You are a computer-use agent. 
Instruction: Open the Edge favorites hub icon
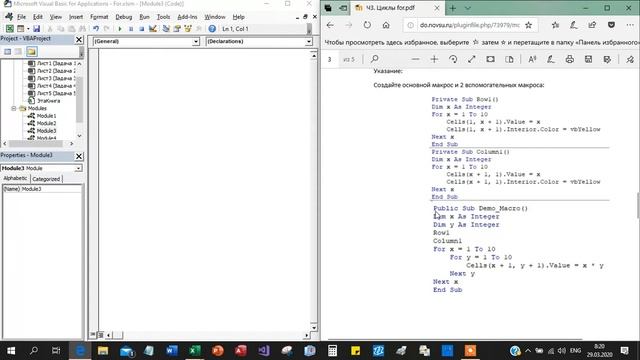point(555,25)
